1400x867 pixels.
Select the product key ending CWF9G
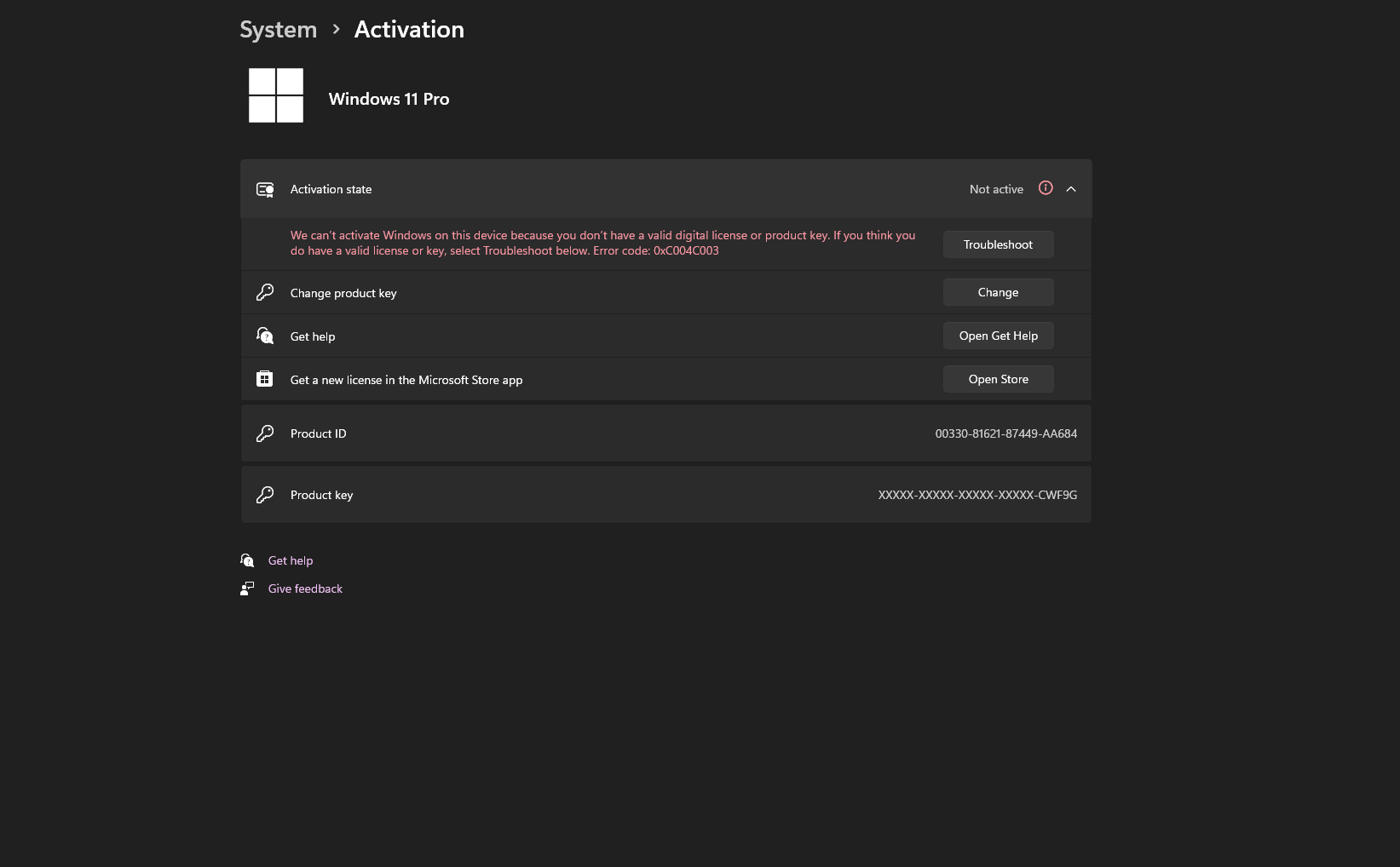[x=977, y=495]
